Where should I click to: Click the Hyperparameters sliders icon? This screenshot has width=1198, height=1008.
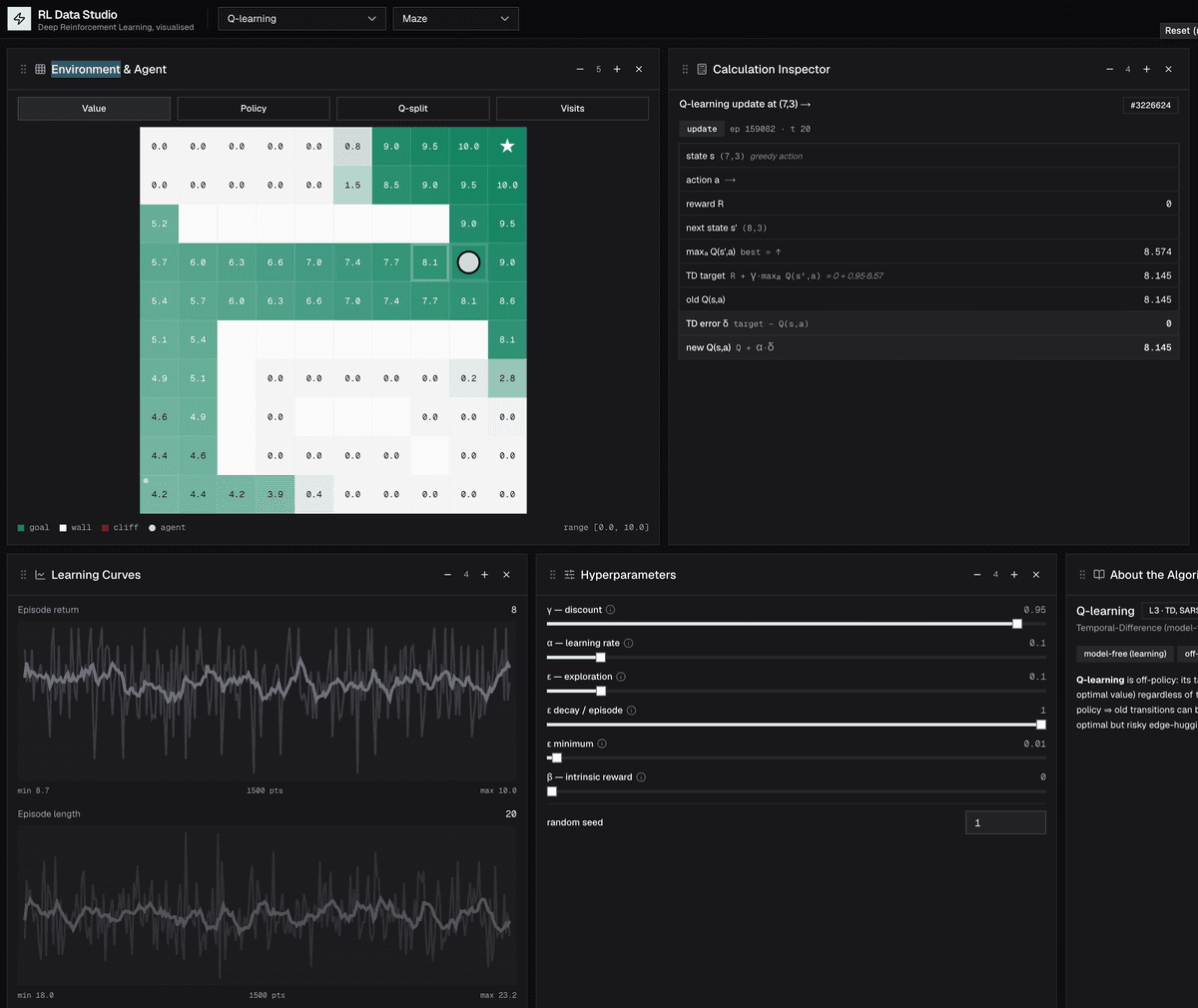click(570, 575)
